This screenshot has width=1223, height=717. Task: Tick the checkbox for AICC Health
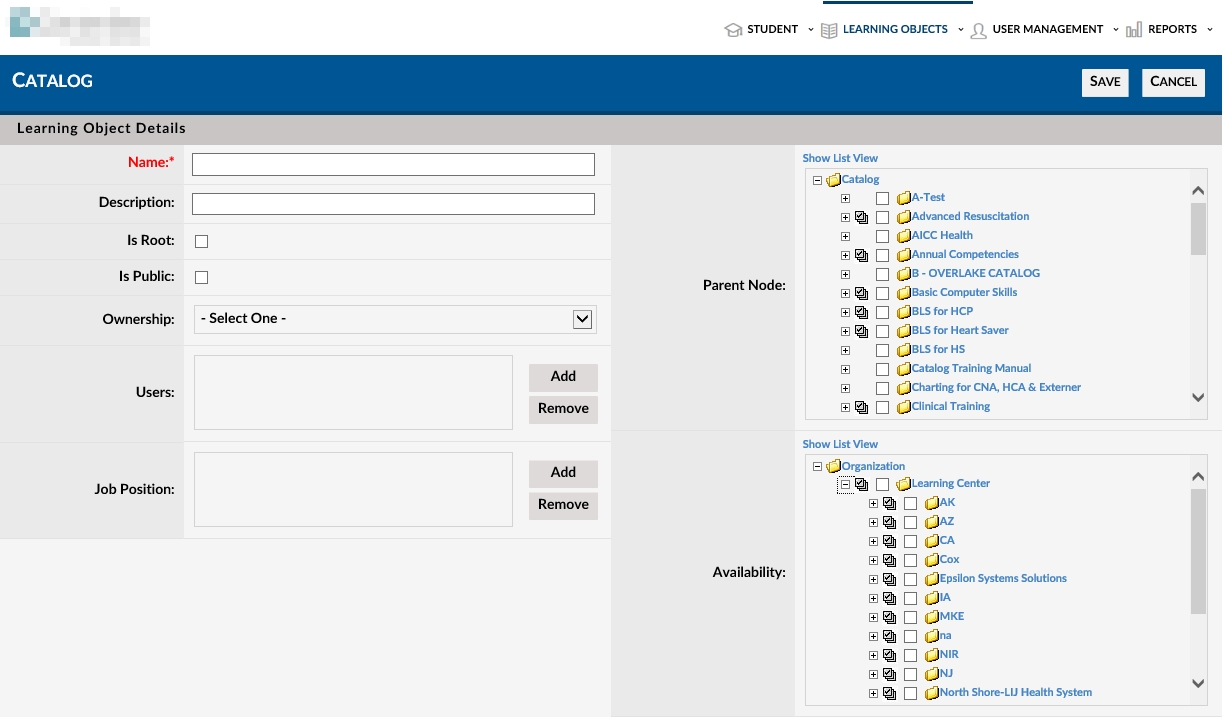pyautogui.click(x=882, y=236)
